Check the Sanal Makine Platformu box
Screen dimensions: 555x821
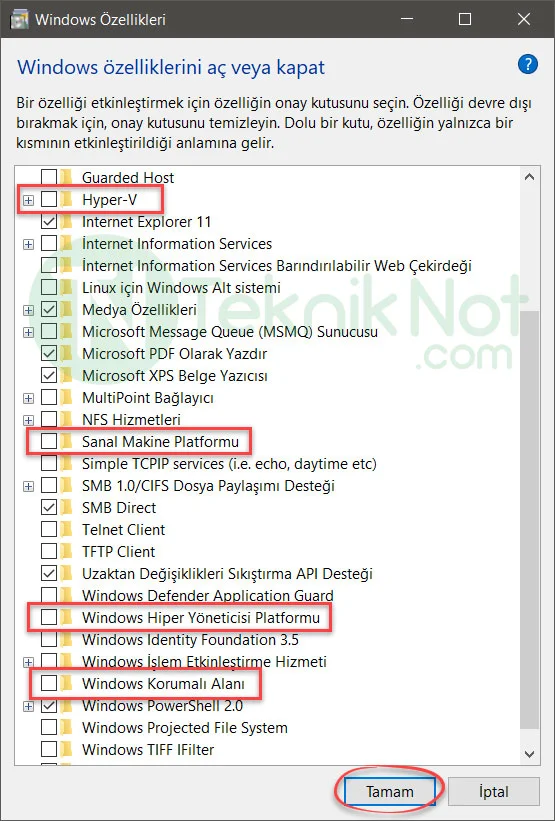[49, 441]
